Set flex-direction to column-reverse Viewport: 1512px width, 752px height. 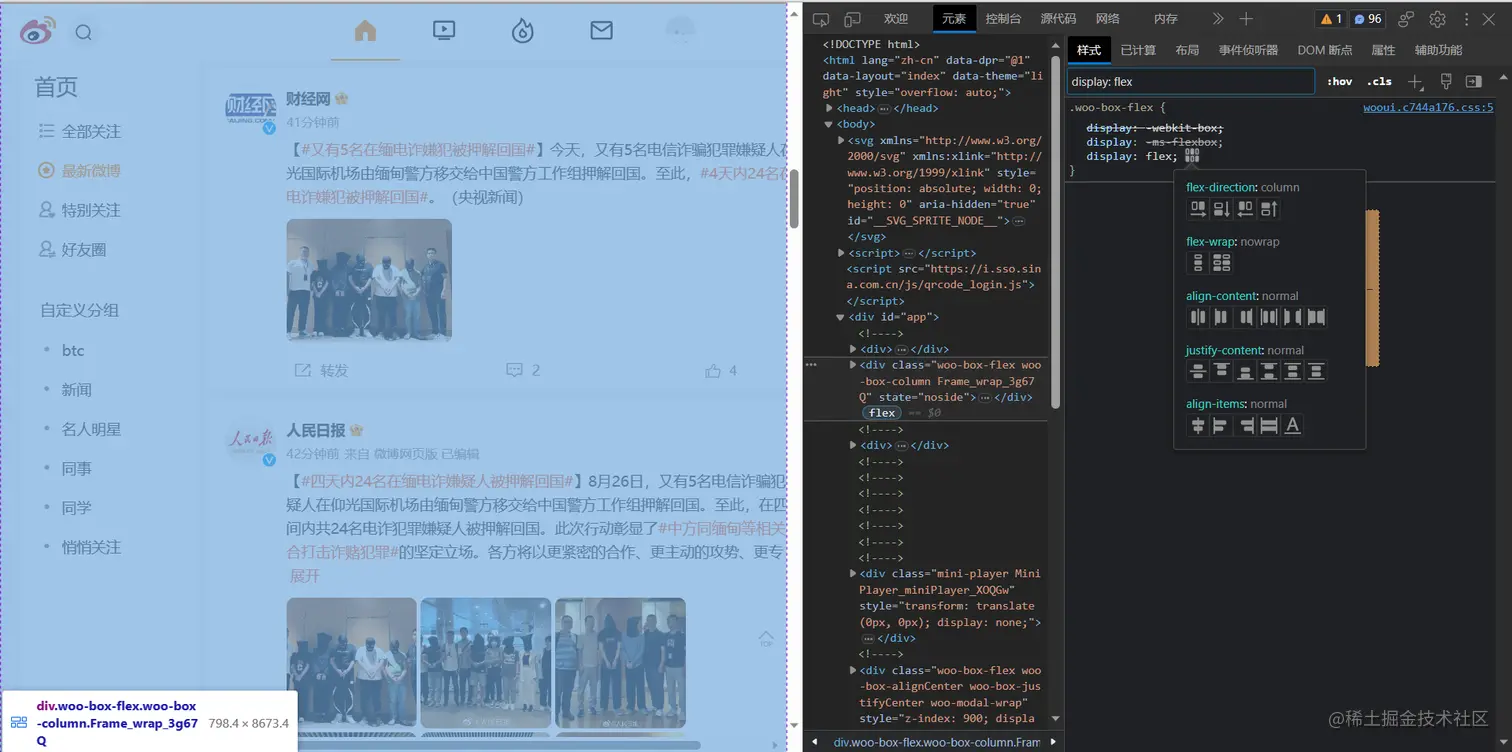(x=1269, y=209)
